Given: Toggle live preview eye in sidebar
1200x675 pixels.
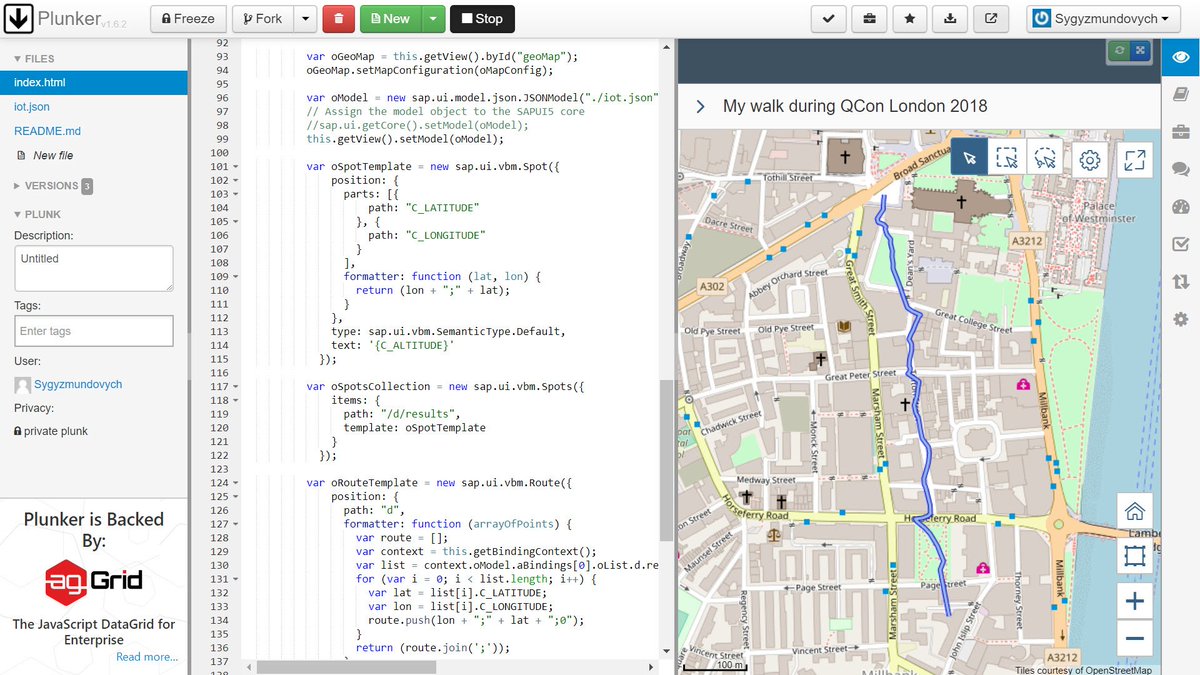Looking at the screenshot, I should (x=1180, y=56).
